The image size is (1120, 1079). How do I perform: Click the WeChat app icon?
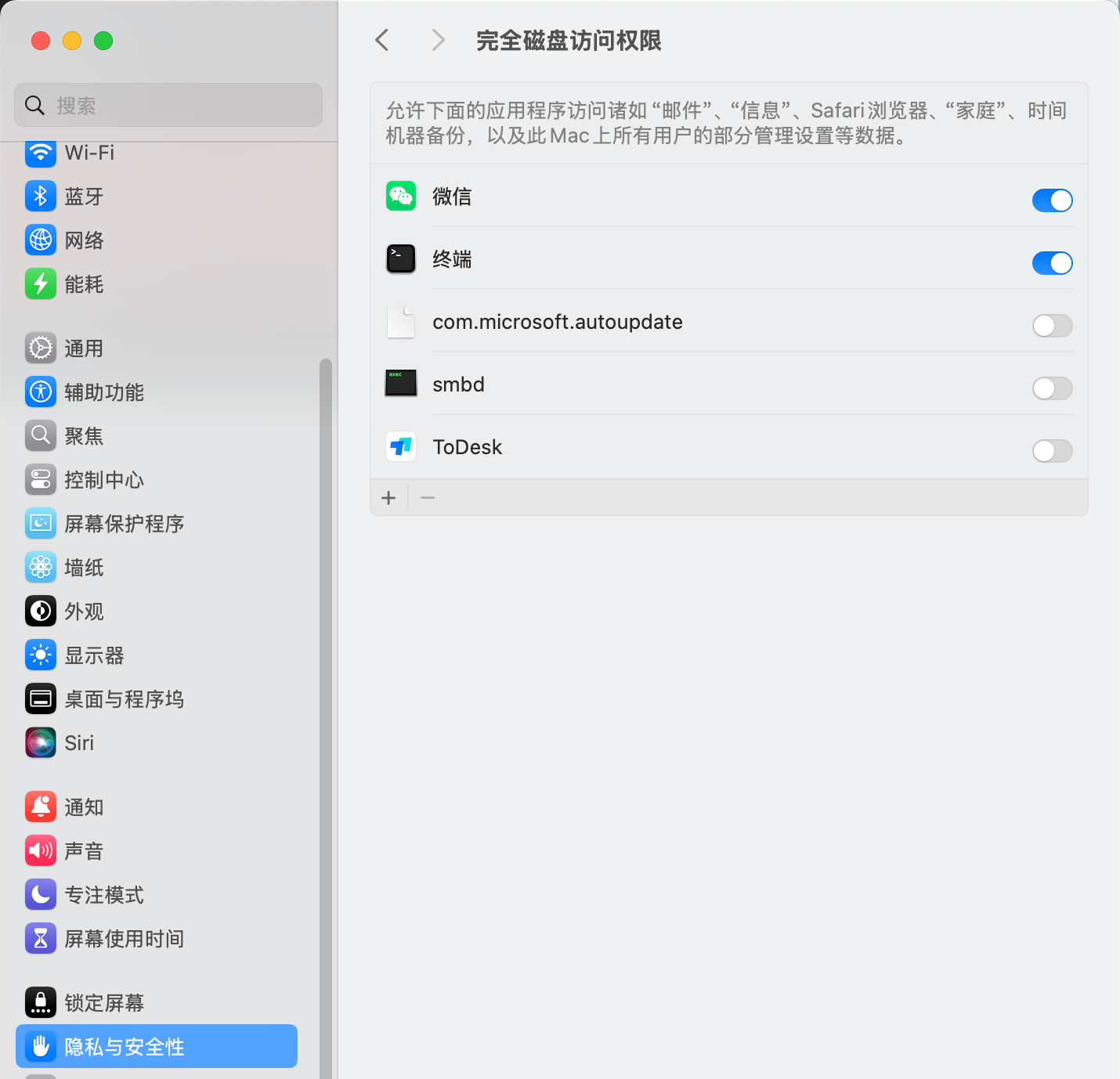coord(400,197)
